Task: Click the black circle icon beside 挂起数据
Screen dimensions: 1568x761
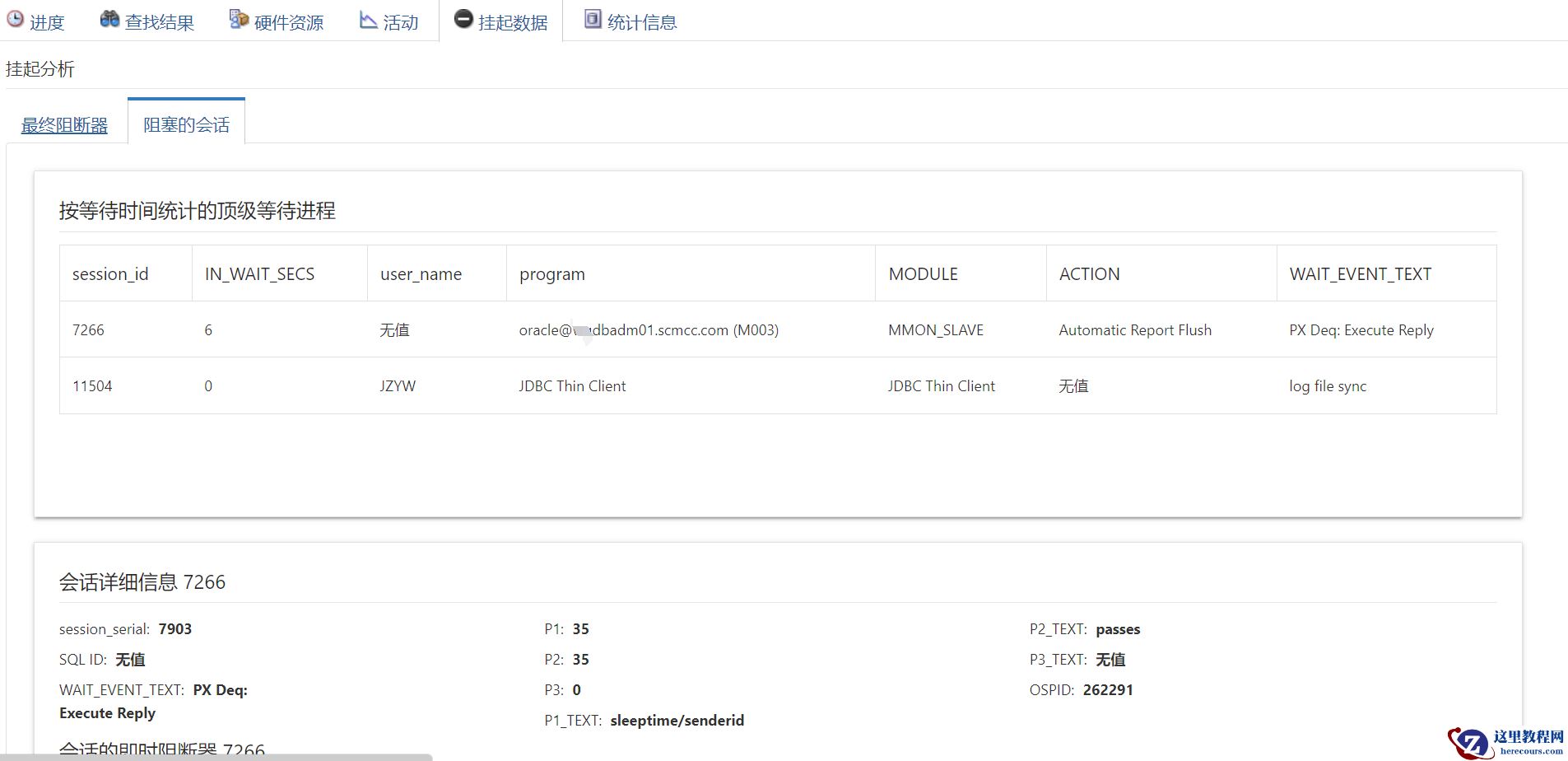Action: [463, 19]
